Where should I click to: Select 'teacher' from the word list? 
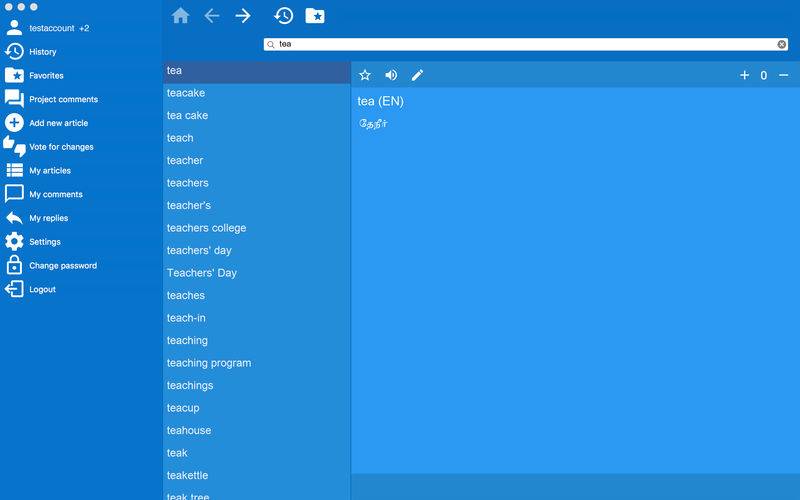[x=185, y=160]
